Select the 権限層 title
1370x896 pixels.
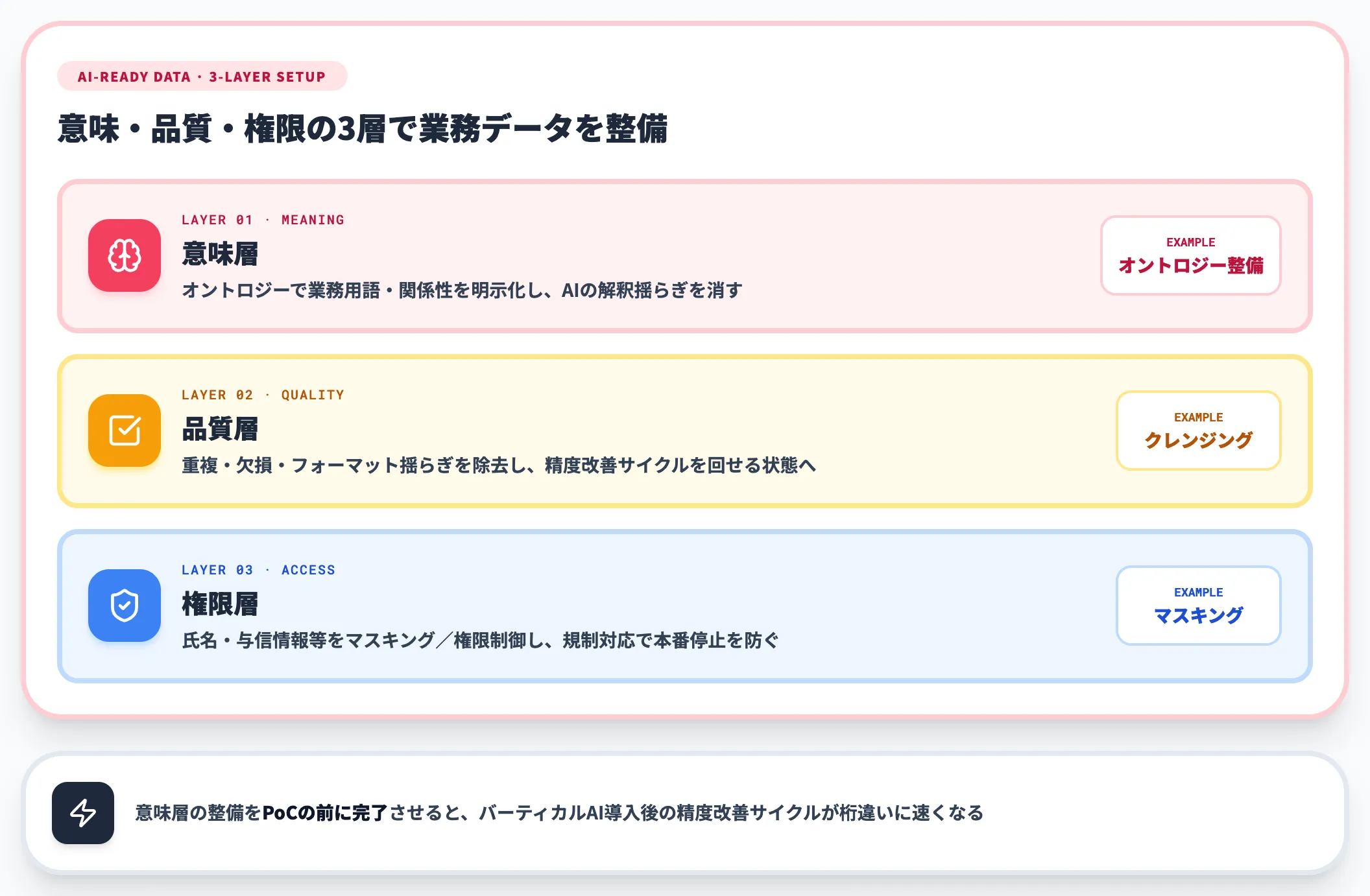point(220,604)
